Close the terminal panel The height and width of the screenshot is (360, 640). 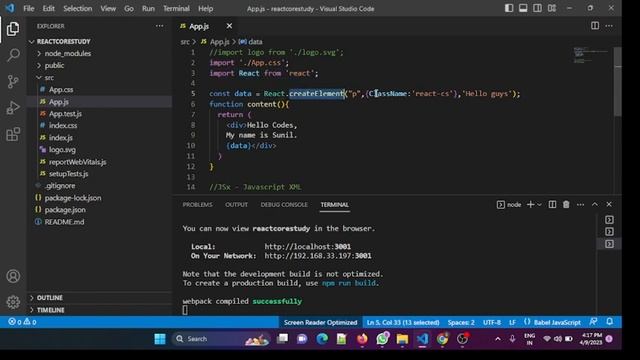tap(609, 204)
